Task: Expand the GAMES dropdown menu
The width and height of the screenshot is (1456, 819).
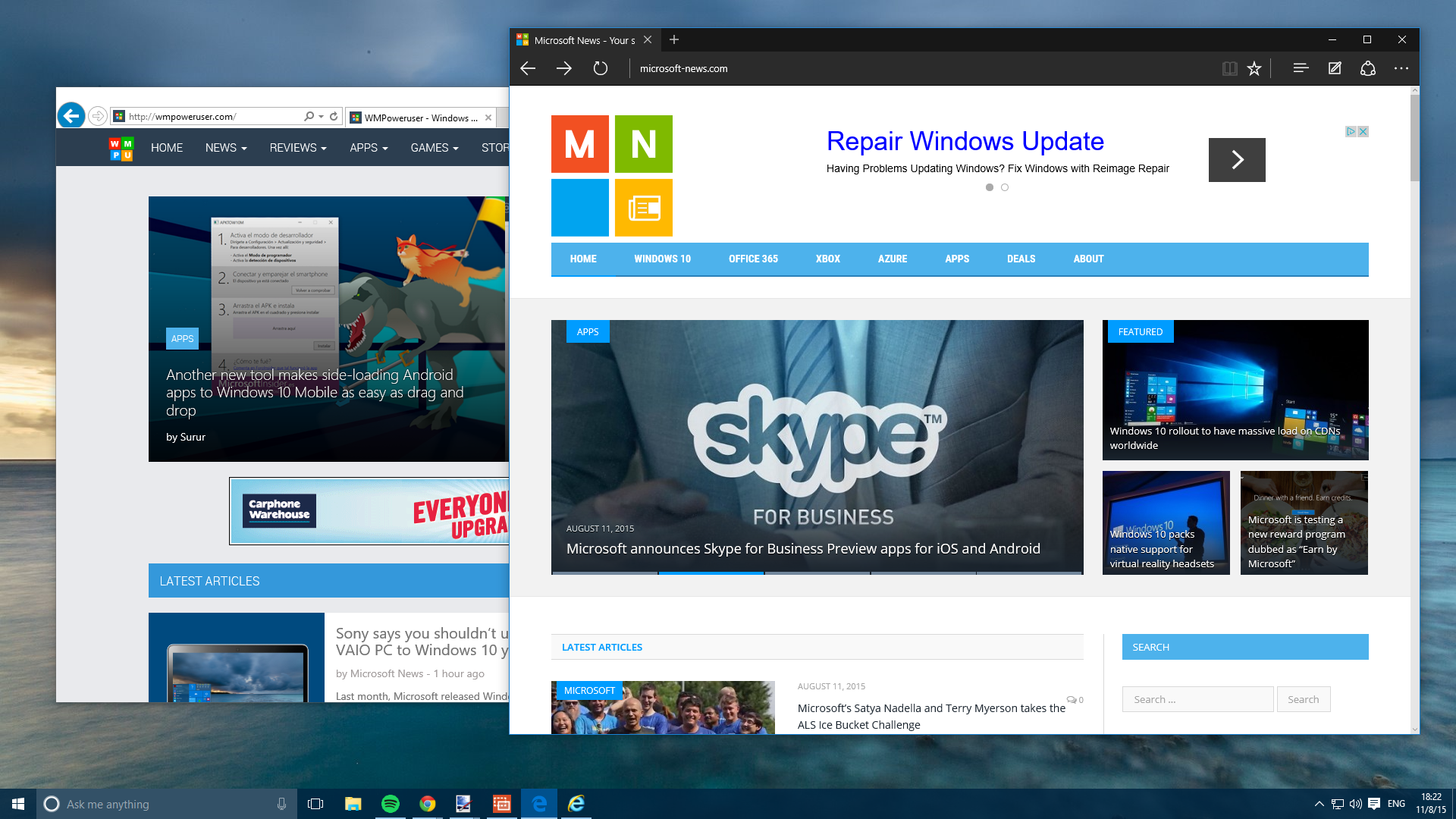Action: click(x=434, y=148)
